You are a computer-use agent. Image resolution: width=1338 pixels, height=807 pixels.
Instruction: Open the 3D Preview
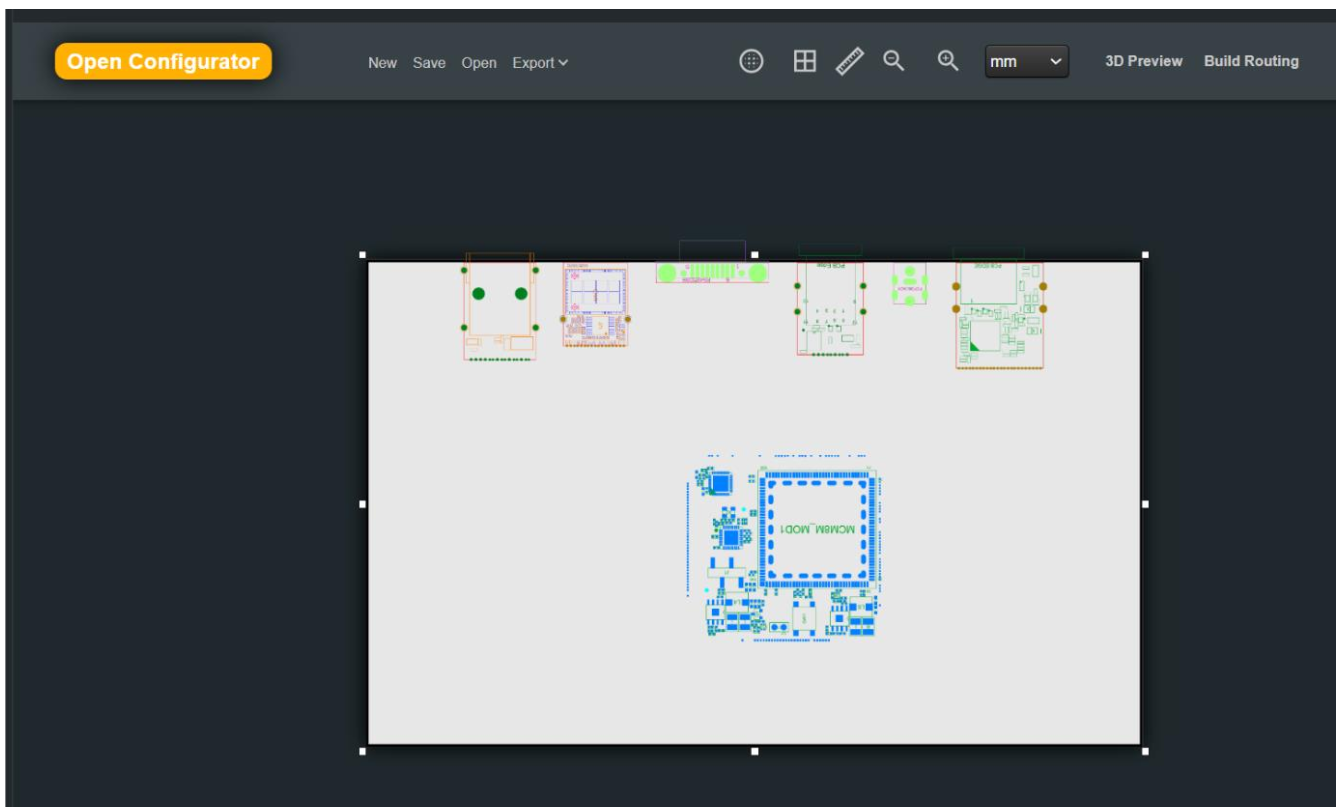pyautogui.click(x=1144, y=62)
